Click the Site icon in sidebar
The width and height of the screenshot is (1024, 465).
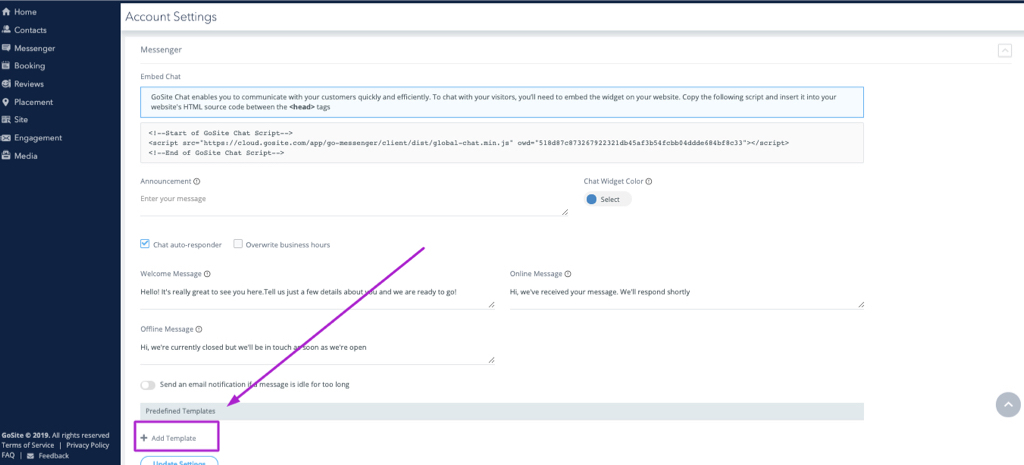(x=7, y=120)
